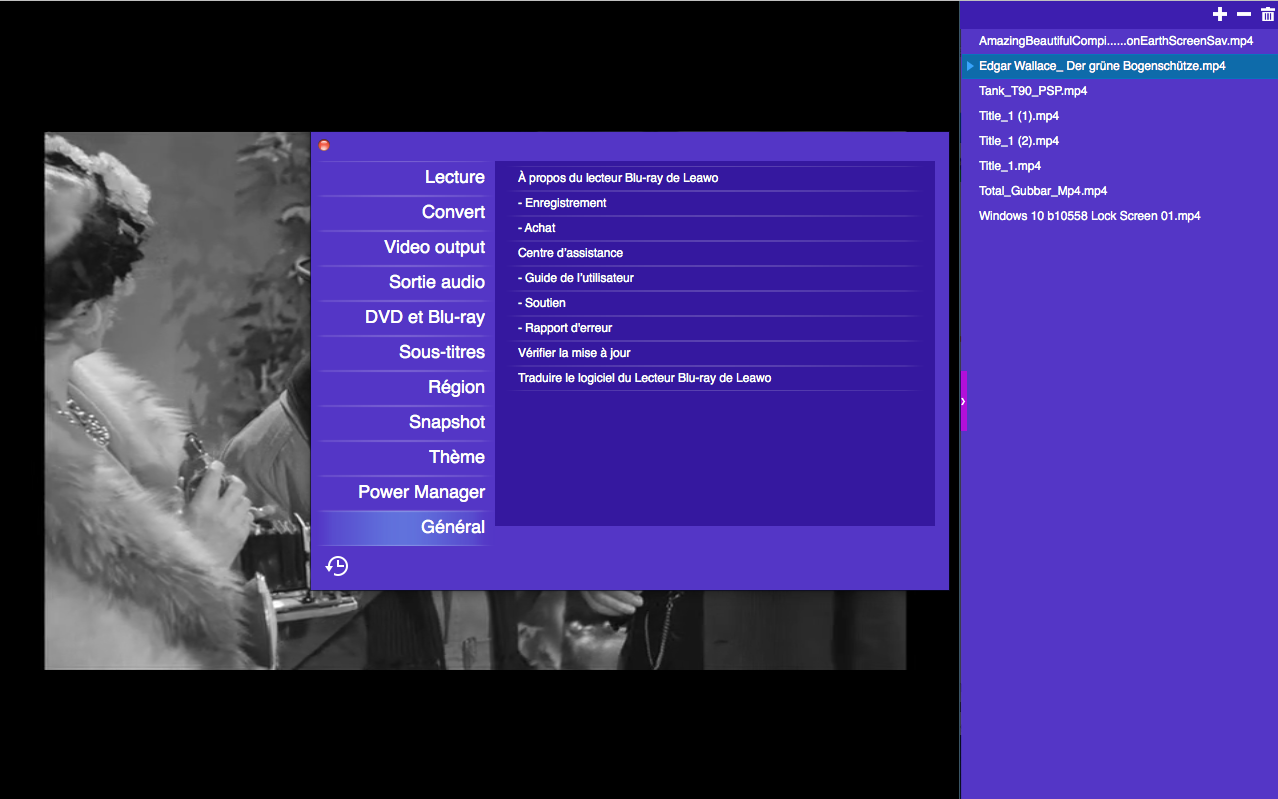Select Edgar Wallace_ Der grüne Bogenschütze.mp4
This screenshot has width=1278, height=799.
[1119, 66]
